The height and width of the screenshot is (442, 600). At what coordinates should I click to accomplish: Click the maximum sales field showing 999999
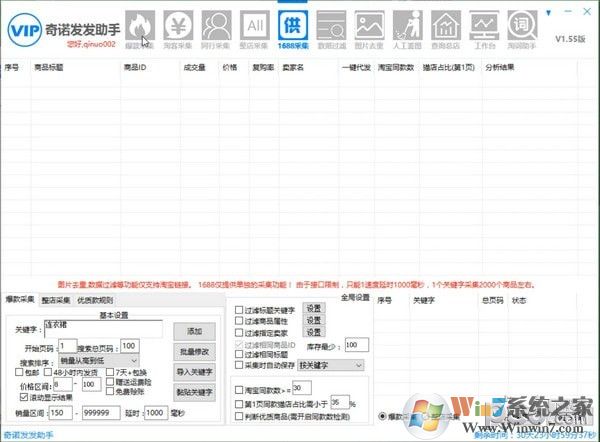point(101,413)
